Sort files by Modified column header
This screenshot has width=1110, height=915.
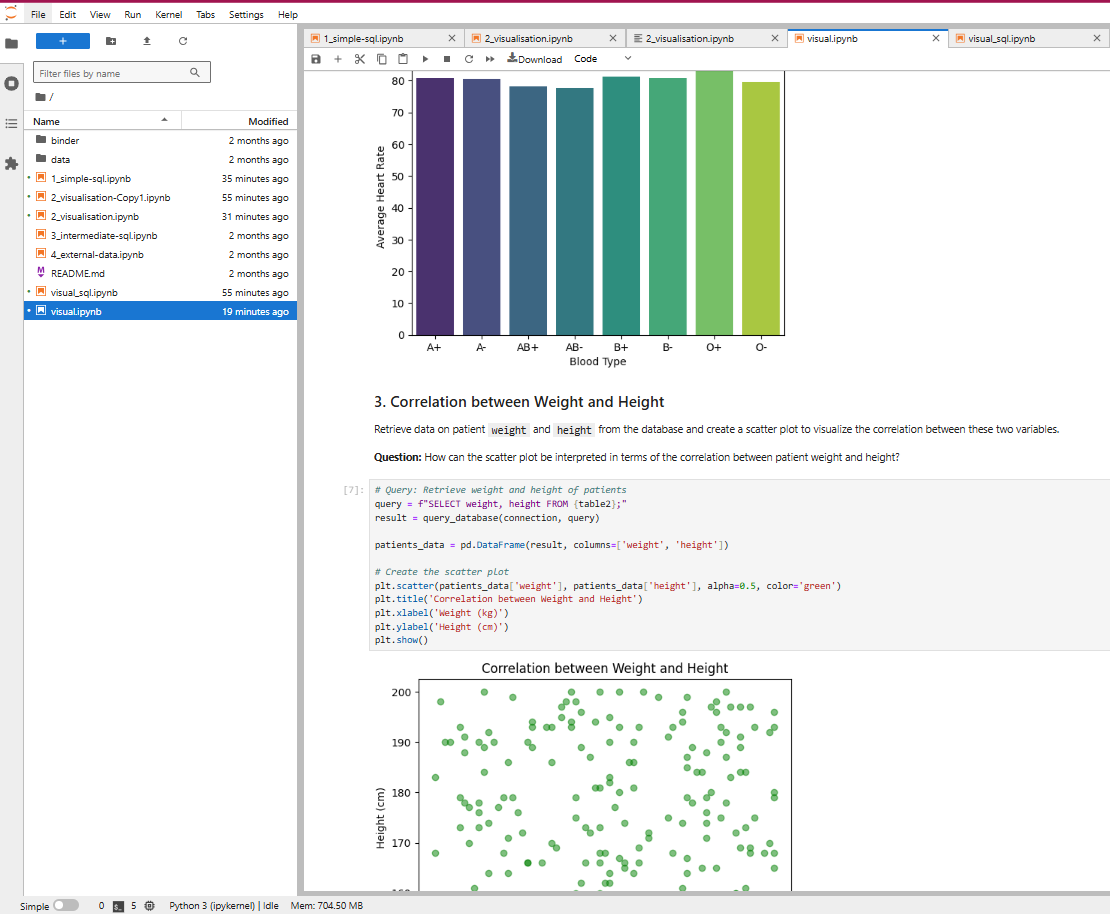pos(239,121)
